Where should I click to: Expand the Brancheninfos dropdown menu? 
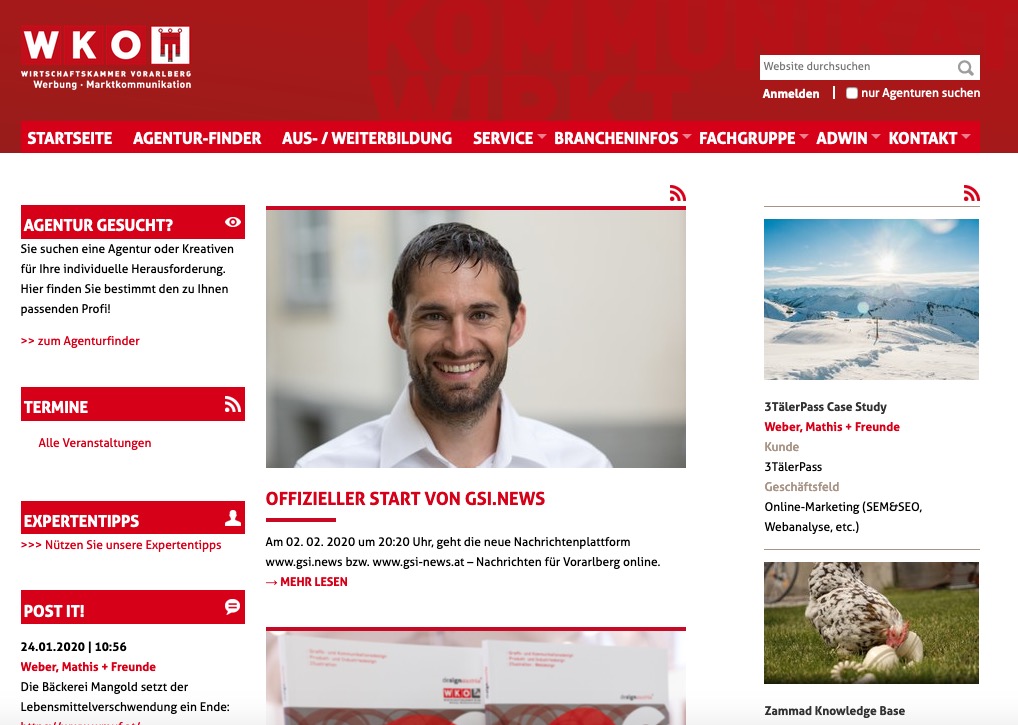tap(622, 138)
